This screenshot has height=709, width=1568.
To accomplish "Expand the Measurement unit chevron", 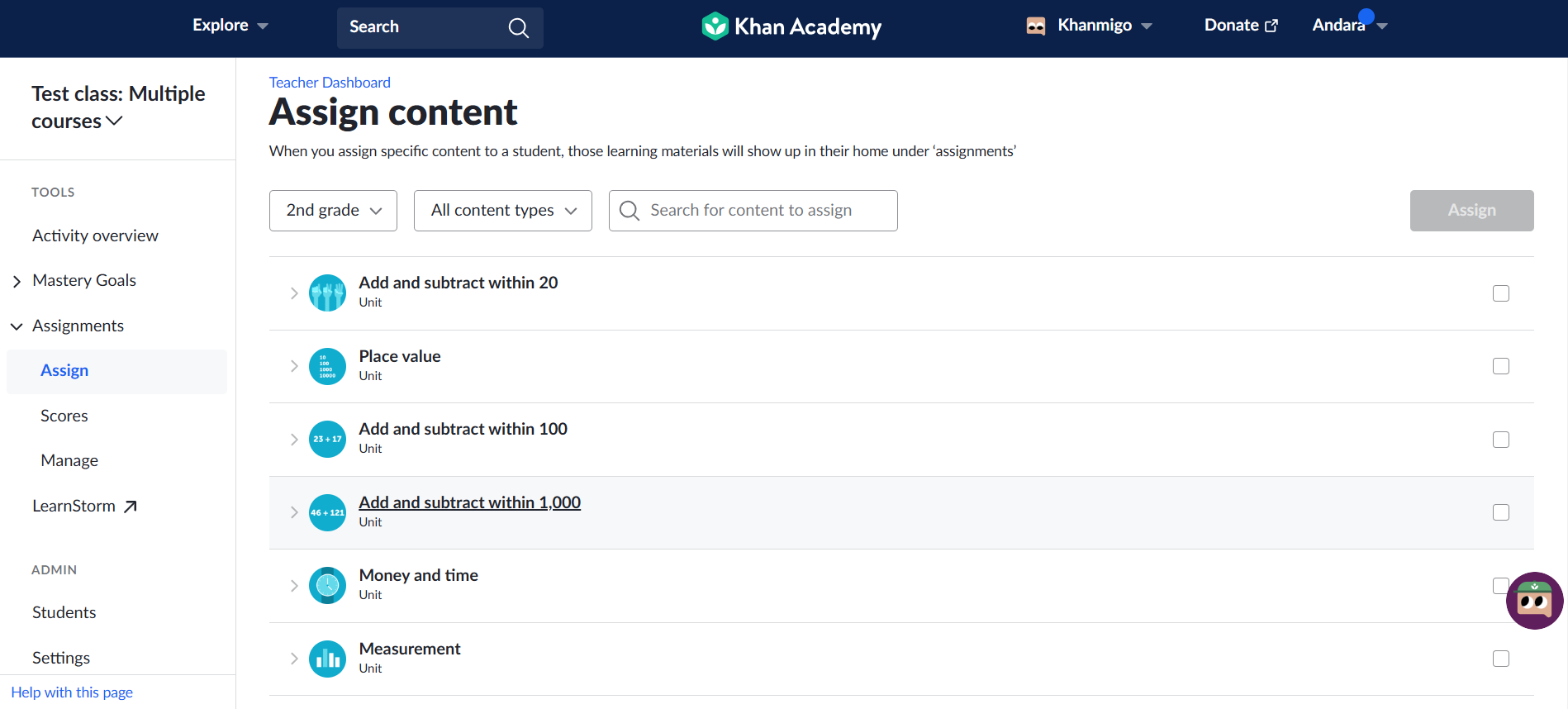I will 294,659.
